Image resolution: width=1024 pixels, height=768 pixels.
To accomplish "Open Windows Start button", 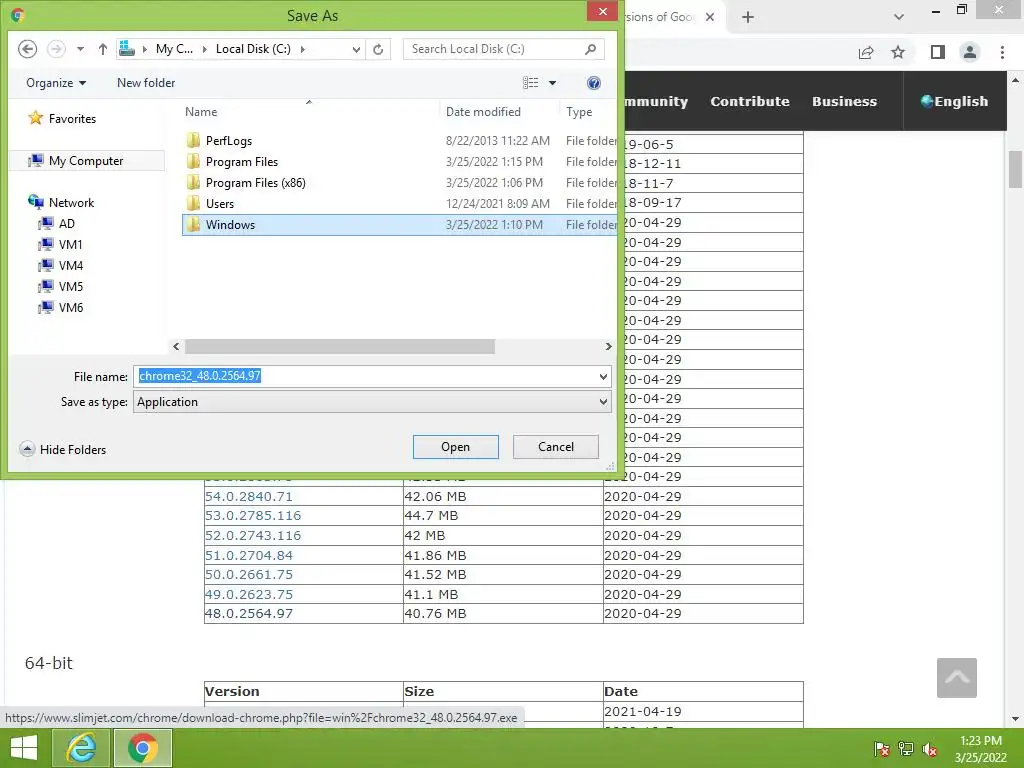I will 24,748.
